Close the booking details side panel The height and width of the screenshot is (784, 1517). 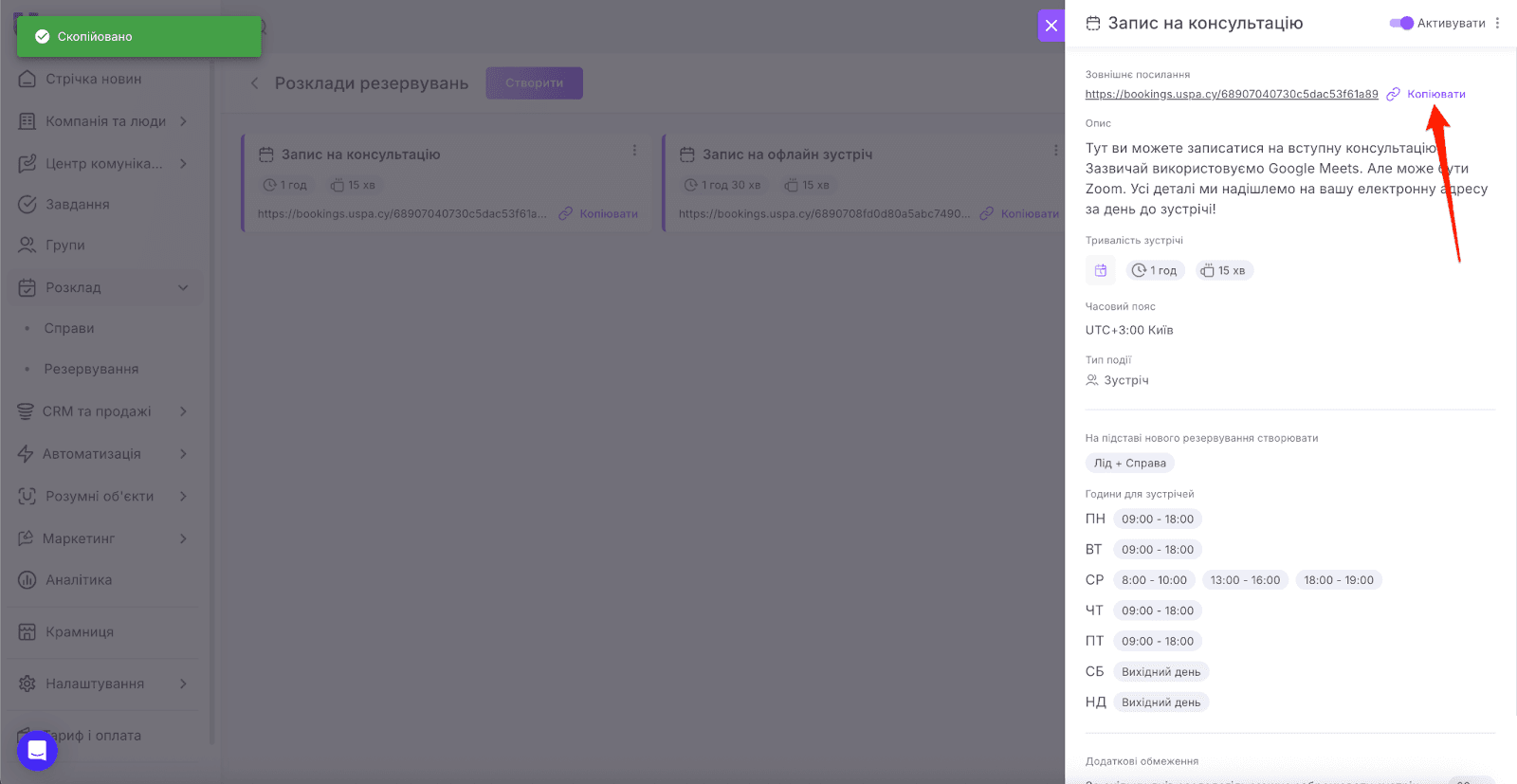(1051, 26)
